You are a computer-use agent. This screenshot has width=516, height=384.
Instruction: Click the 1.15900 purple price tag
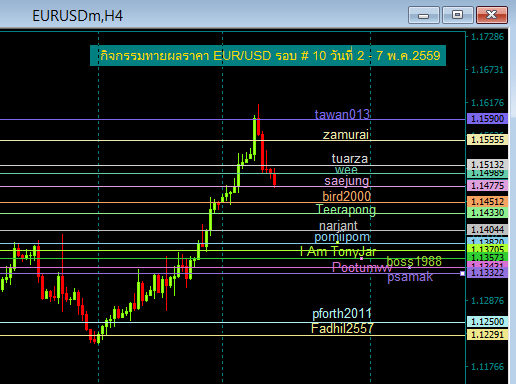click(487, 119)
